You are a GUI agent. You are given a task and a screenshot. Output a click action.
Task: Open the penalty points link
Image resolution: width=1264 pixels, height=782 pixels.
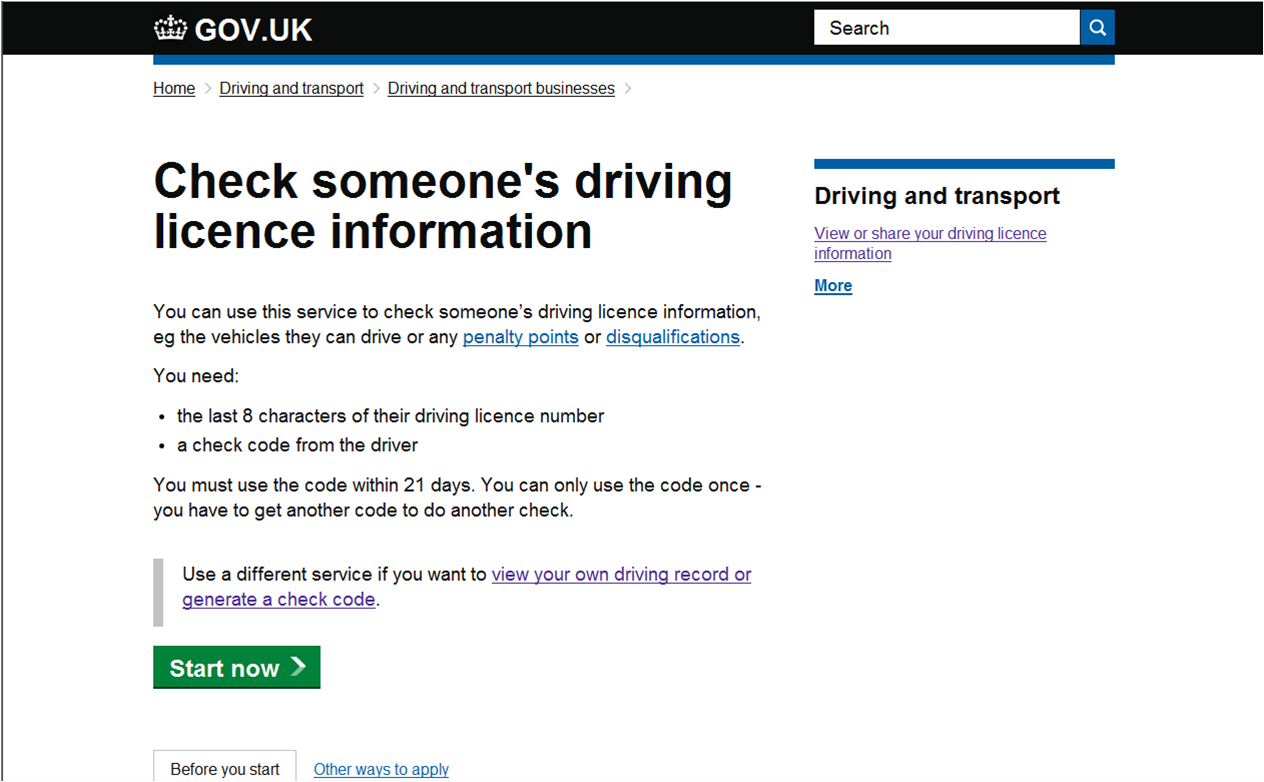coord(520,337)
